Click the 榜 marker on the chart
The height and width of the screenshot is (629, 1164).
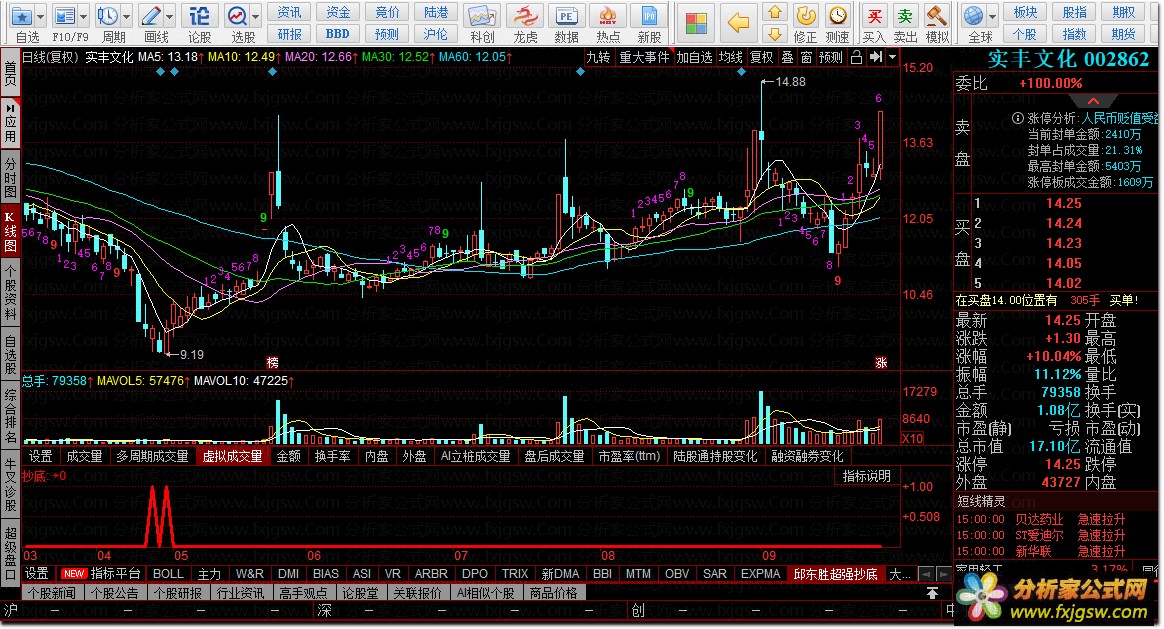(272, 362)
